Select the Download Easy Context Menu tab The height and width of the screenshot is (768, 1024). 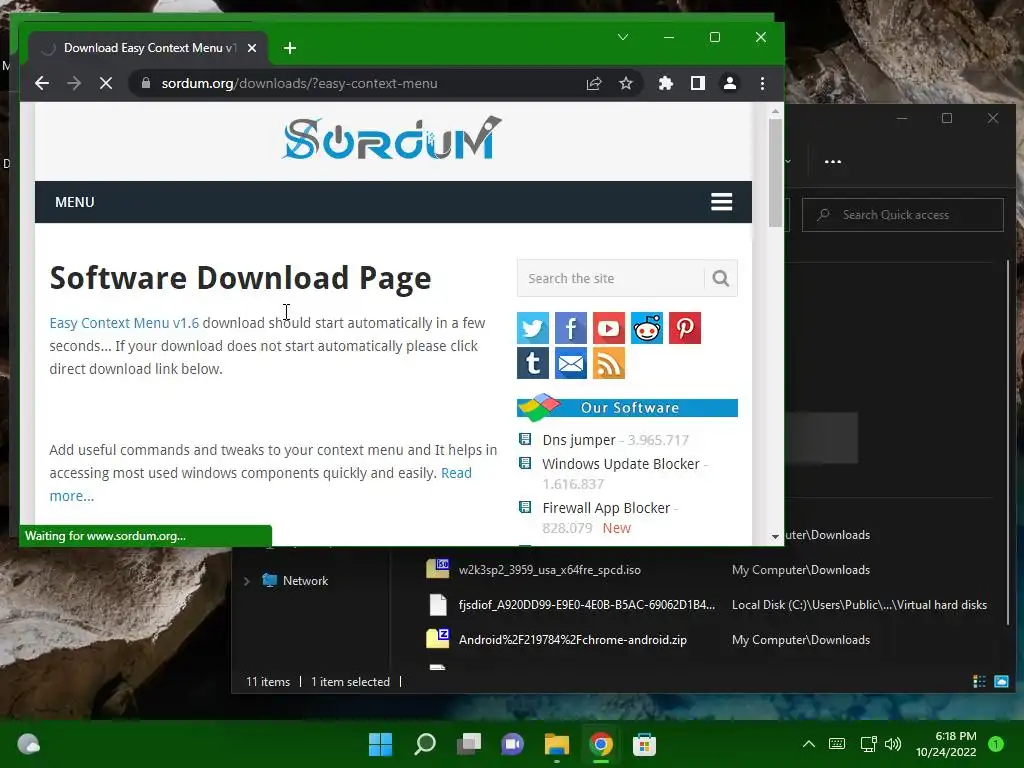tap(148, 48)
